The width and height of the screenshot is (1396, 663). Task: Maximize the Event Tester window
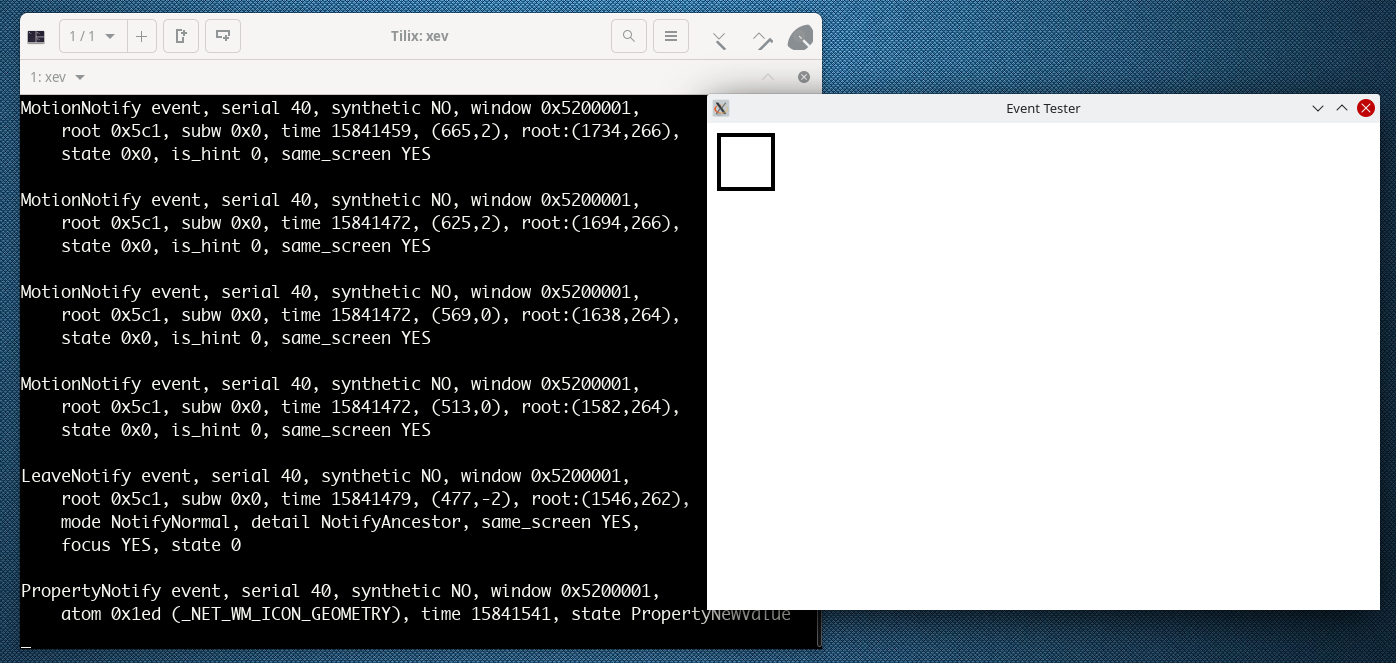[x=1342, y=108]
